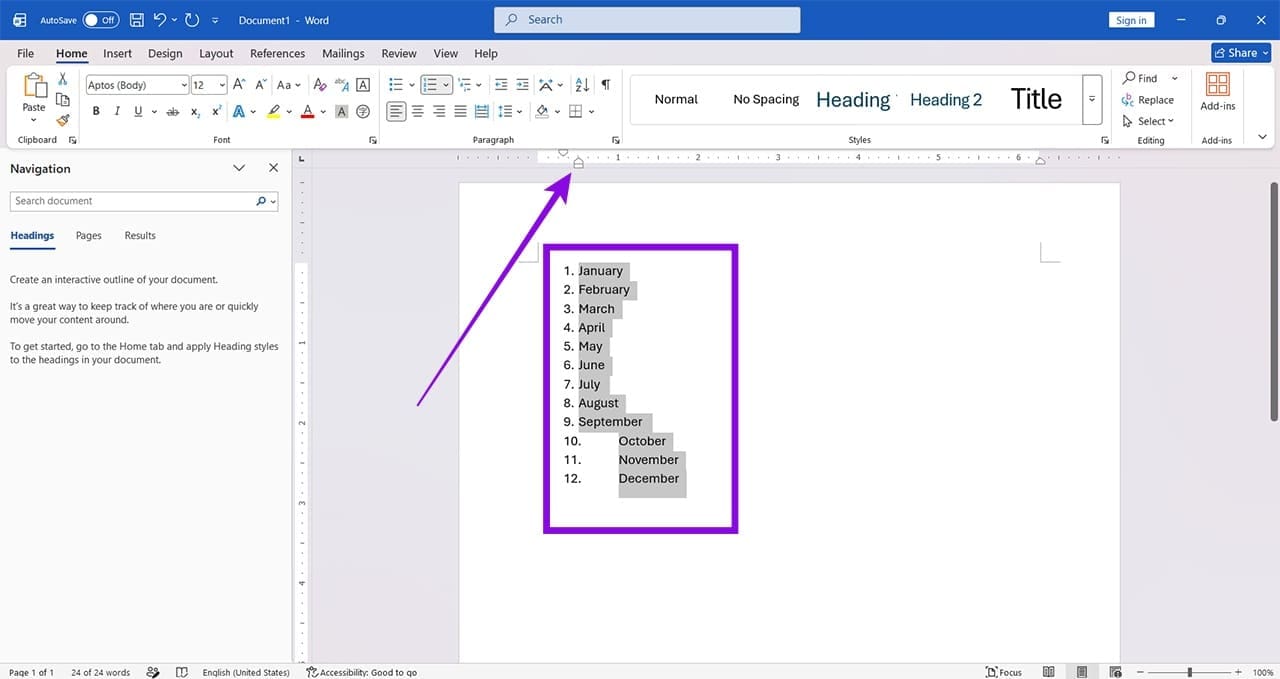Click the zoom slider handle
This screenshot has width=1280, height=679.
[x=1189, y=672]
